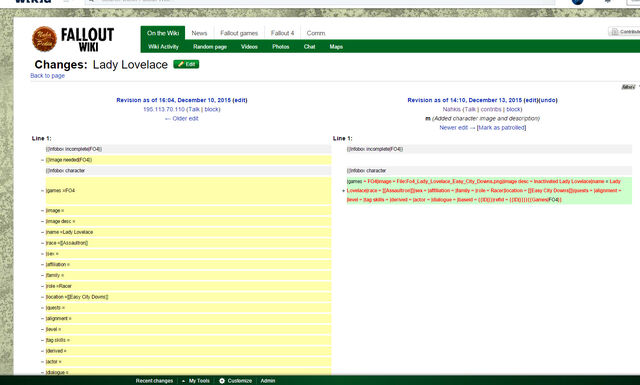Screen dimensions: 640x385
Task: Click the removed line '|affiliation ='
Action: click(188, 264)
